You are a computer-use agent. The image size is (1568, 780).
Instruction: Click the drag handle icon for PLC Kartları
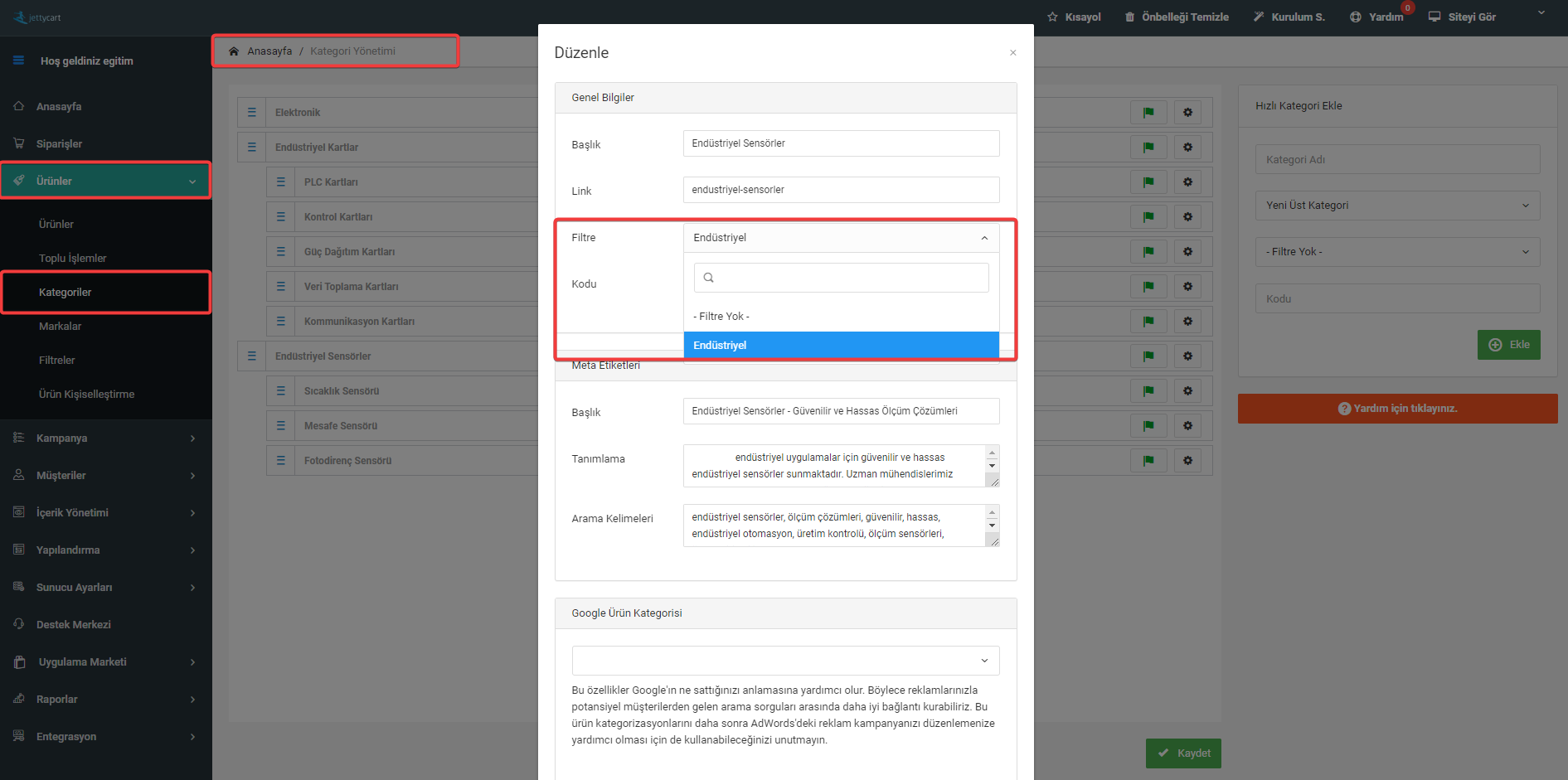coord(281,182)
